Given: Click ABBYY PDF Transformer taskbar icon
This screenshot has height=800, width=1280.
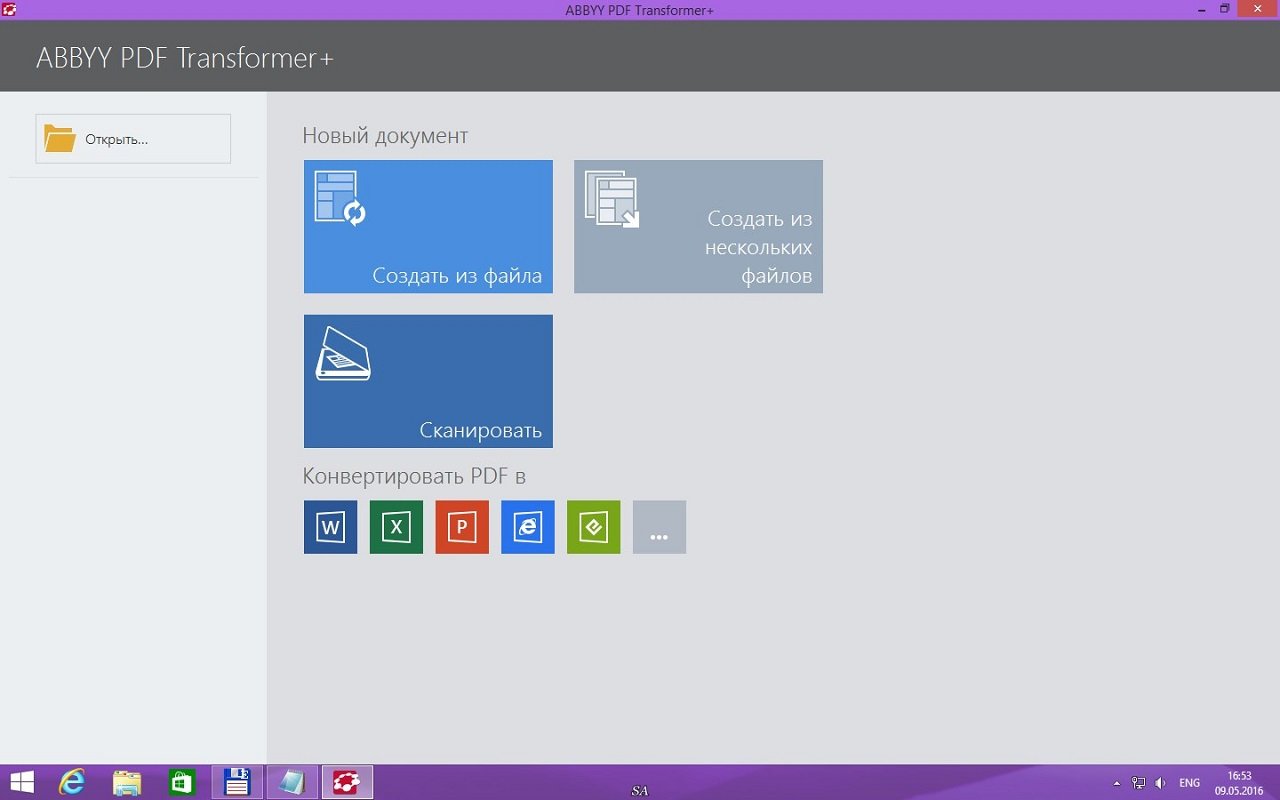Looking at the screenshot, I should pyautogui.click(x=347, y=782).
